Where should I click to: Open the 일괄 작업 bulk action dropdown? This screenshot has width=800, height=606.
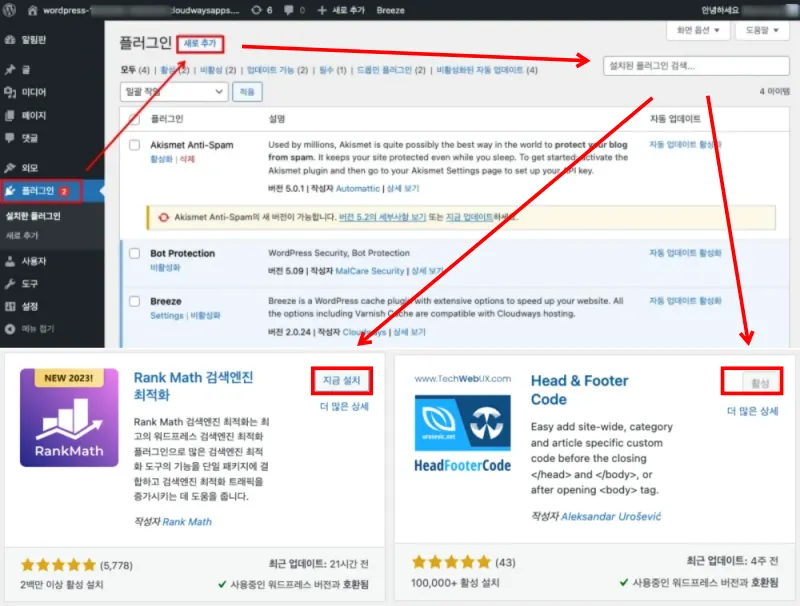[x=172, y=92]
